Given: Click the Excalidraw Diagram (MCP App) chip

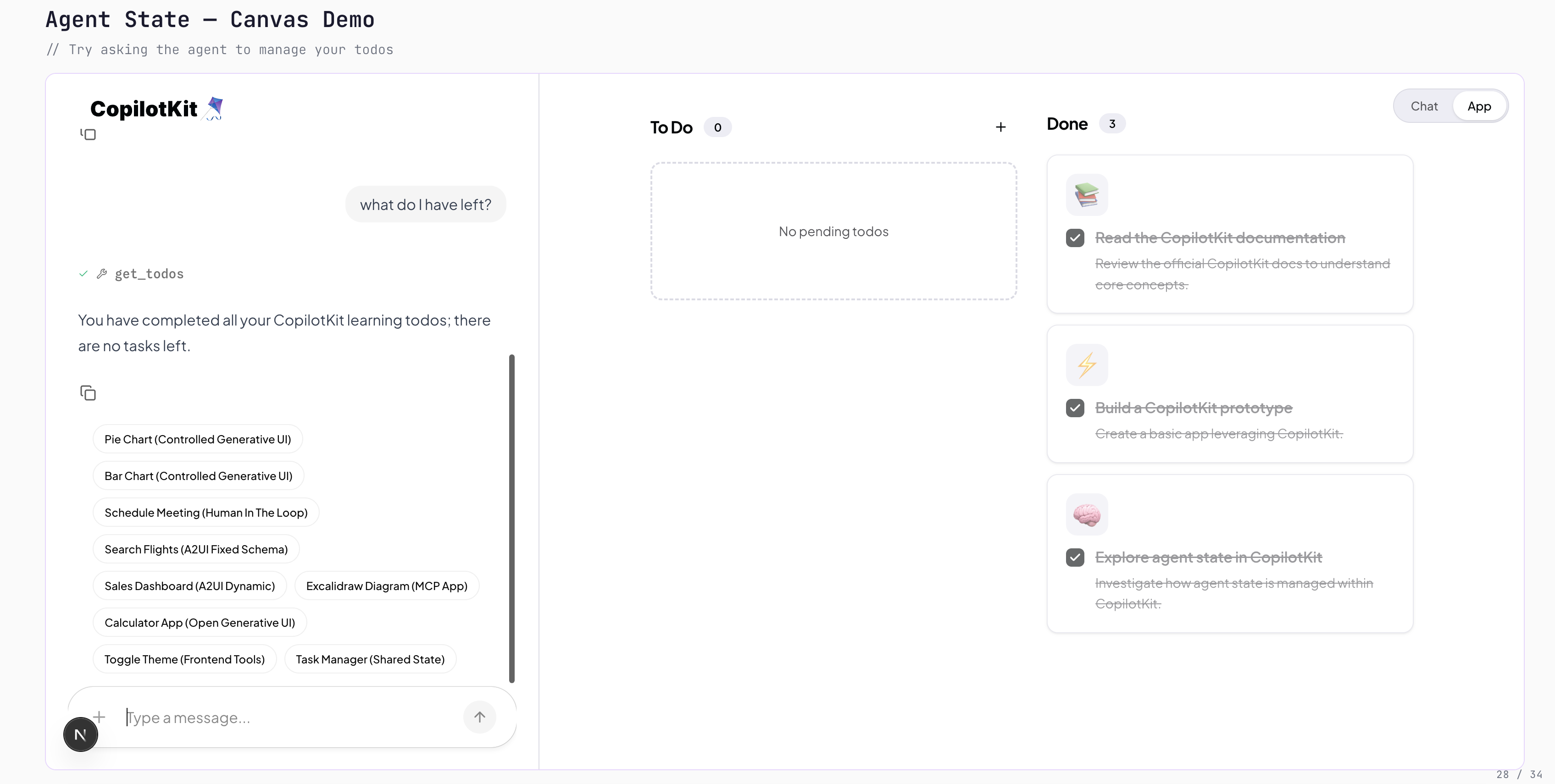Looking at the screenshot, I should 386,586.
